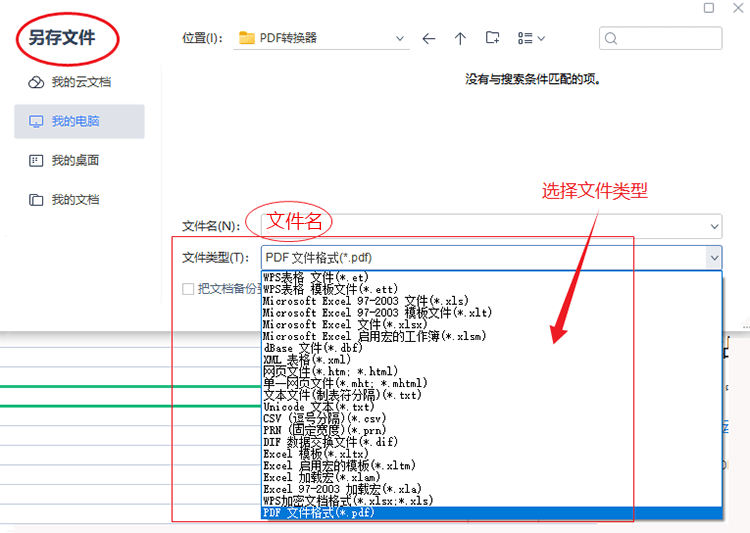This screenshot has height=533, width=750.
Task: Create a new folder
Action: point(492,38)
